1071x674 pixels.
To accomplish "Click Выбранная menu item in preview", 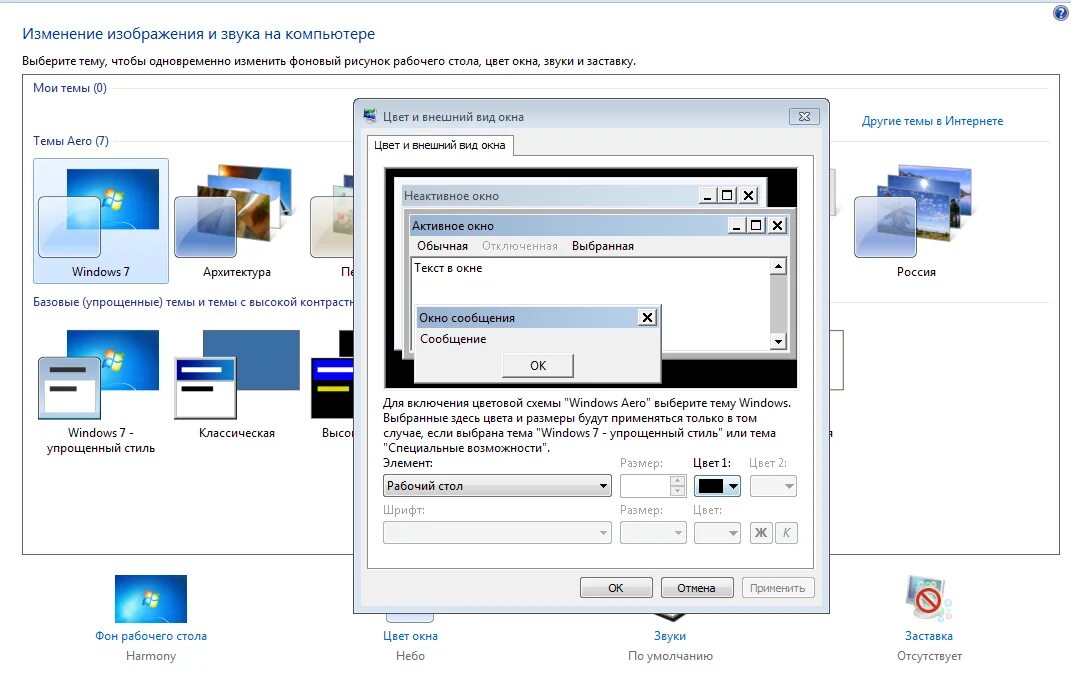I will pos(602,246).
